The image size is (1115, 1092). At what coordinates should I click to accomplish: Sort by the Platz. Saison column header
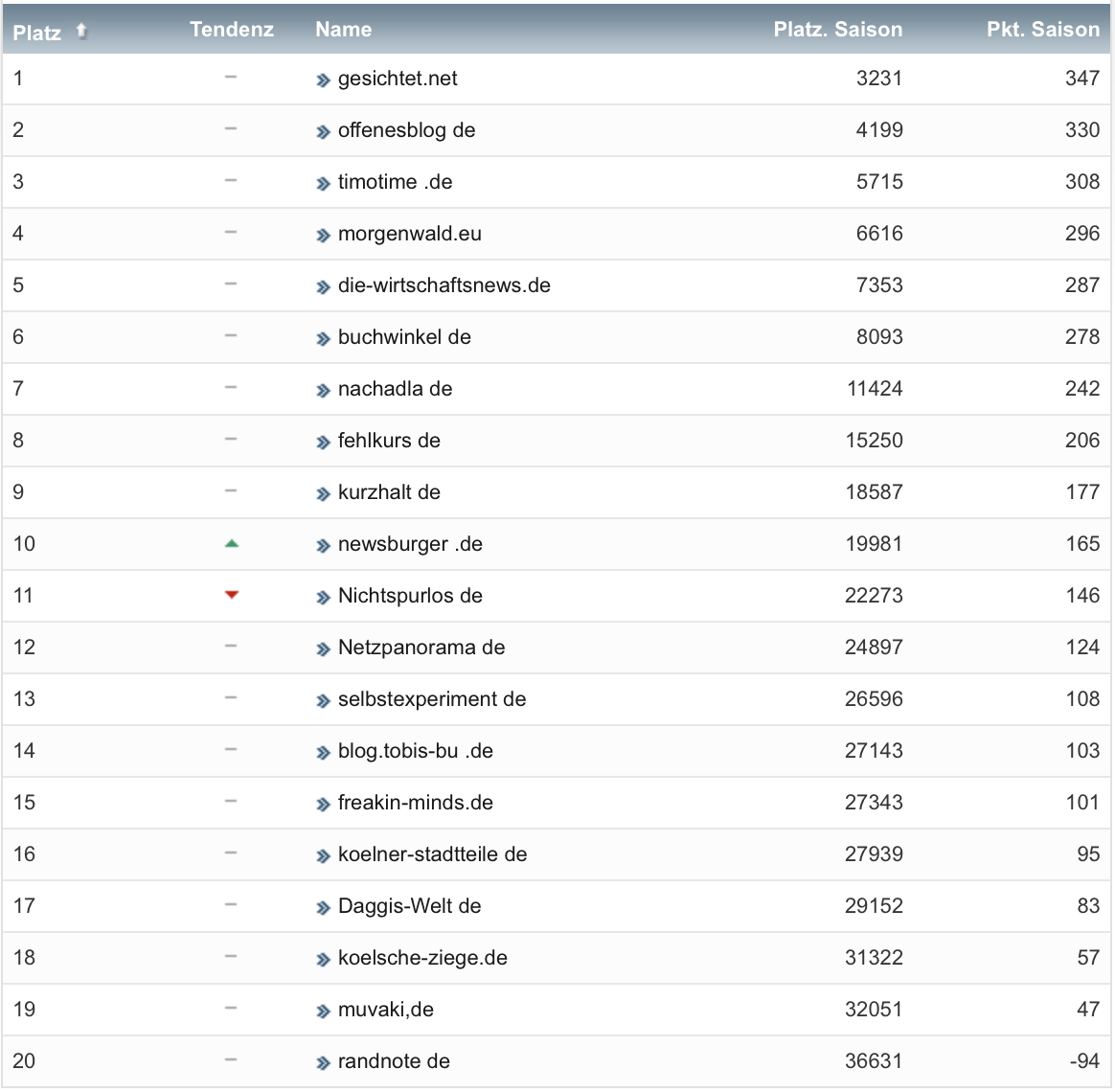tap(838, 29)
